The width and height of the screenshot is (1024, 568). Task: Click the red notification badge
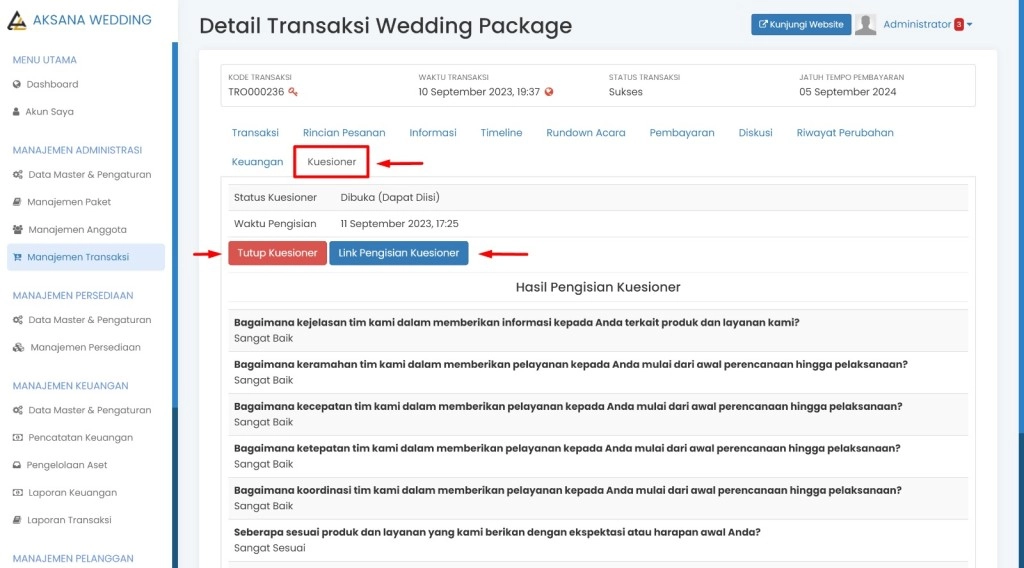pos(958,25)
